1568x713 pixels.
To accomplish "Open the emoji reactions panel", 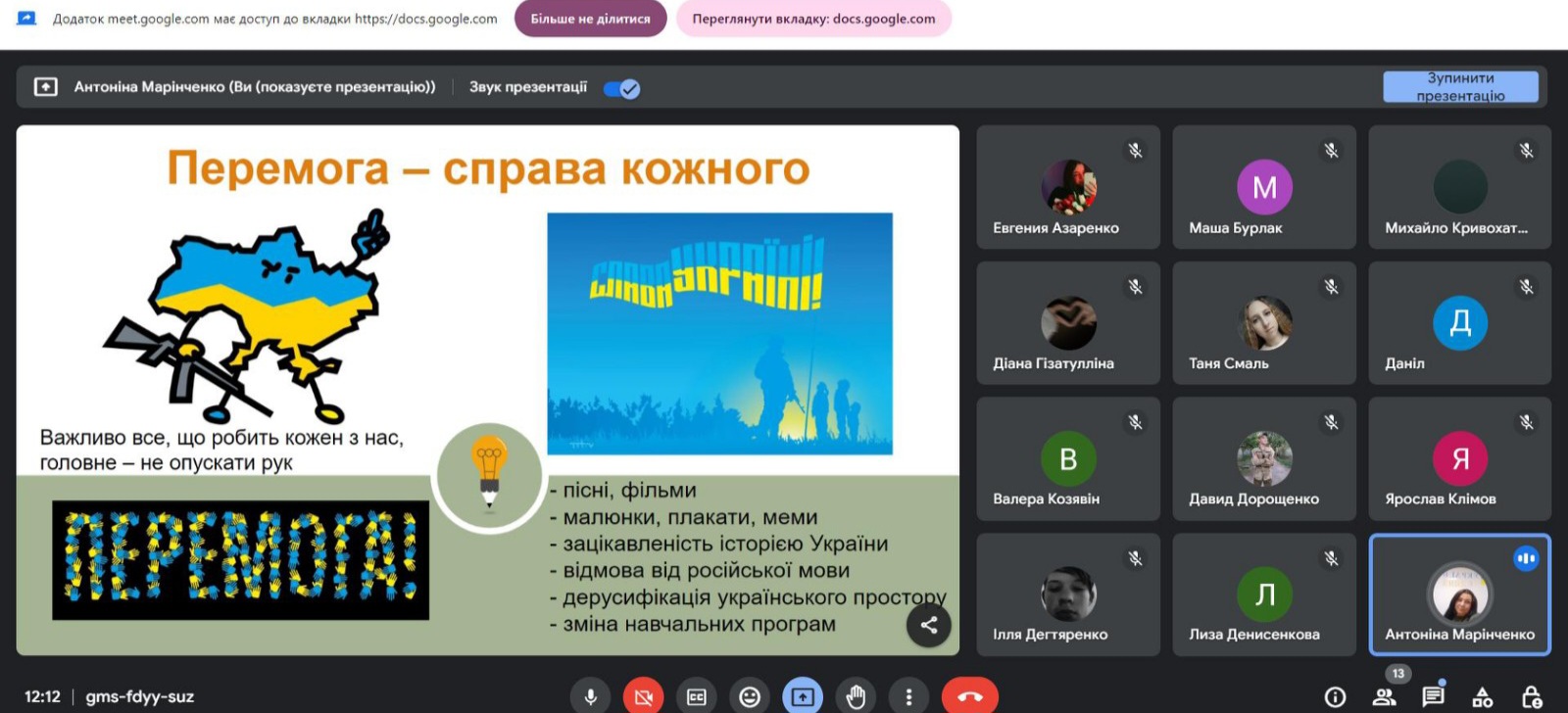I will point(750,696).
